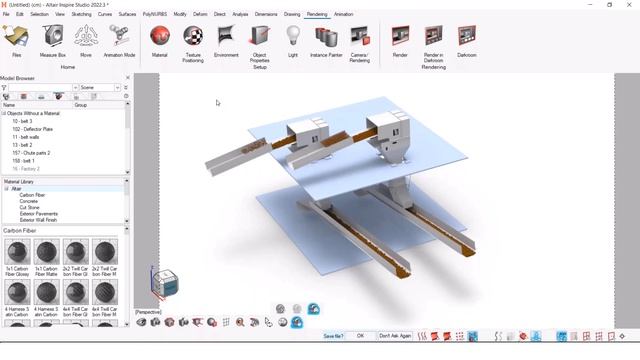This screenshot has width=640, height=360.
Task: Click the diamond icon ending the status bar
Action: [622, 336]
